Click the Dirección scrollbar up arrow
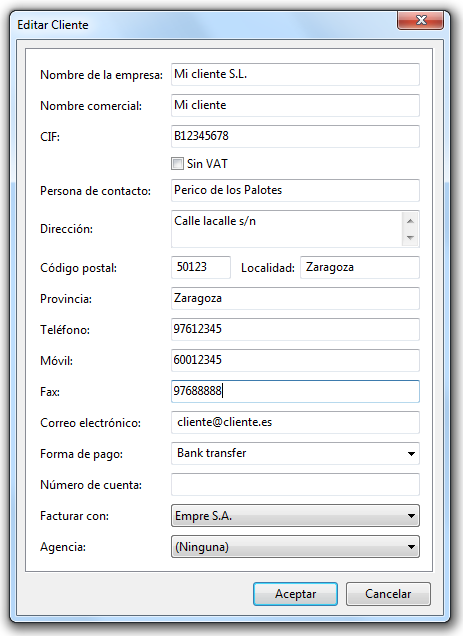The image size is (463, 636). click(x=410, y=221)
